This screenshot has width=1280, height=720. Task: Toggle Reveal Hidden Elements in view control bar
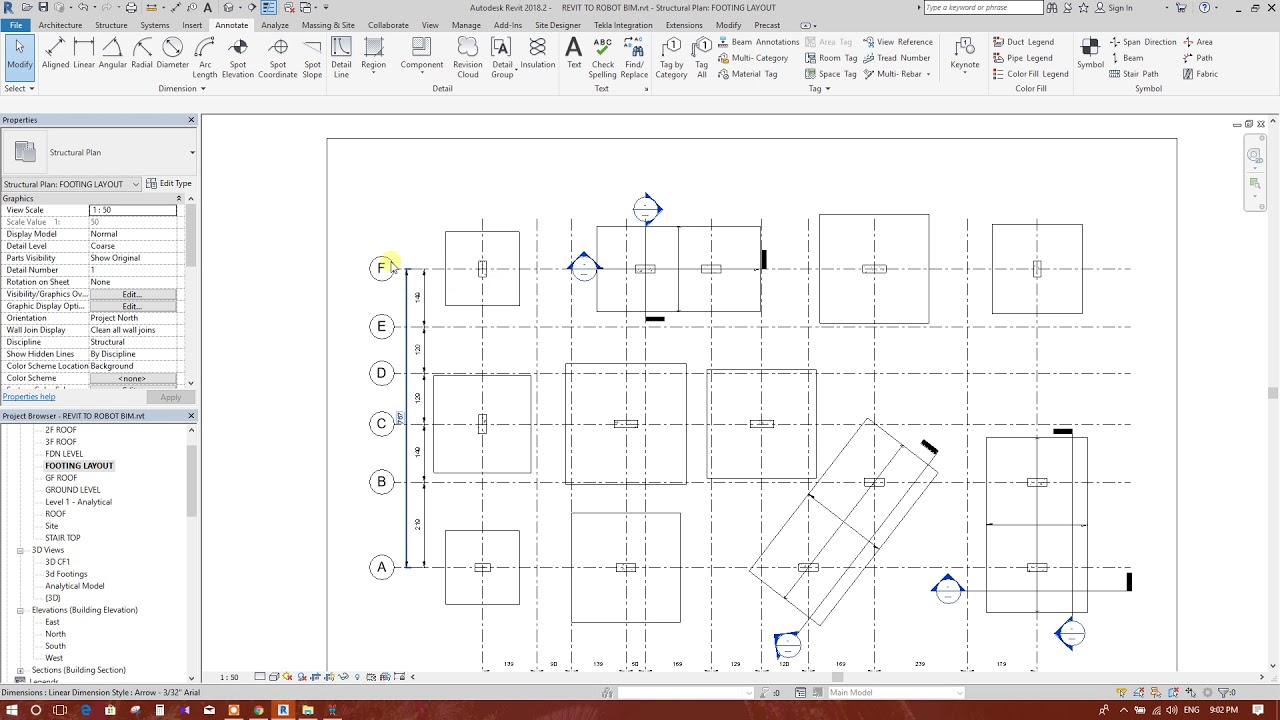pyautogui.click(x=357, y=677)
